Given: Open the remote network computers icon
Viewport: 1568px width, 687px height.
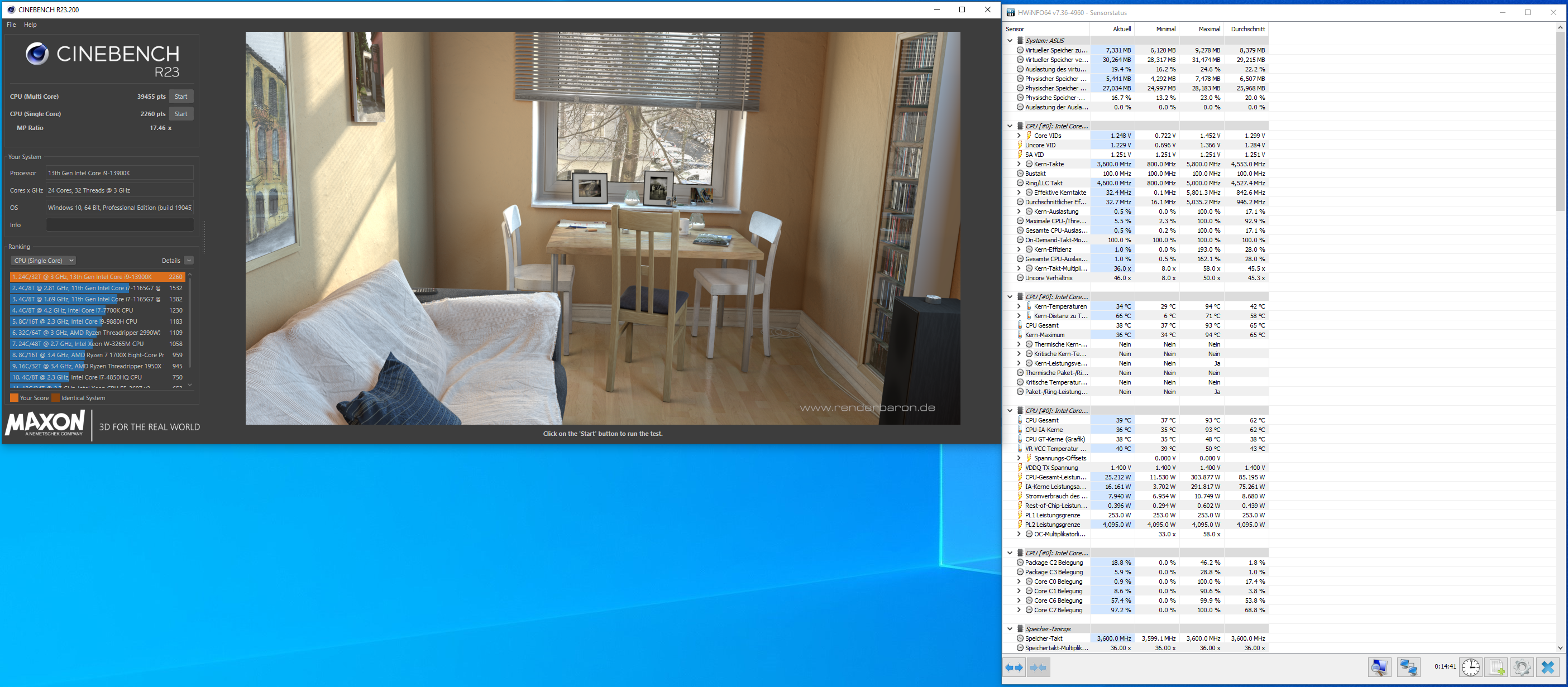Looking at the screenshot, I should click(x=1408, y=667).
